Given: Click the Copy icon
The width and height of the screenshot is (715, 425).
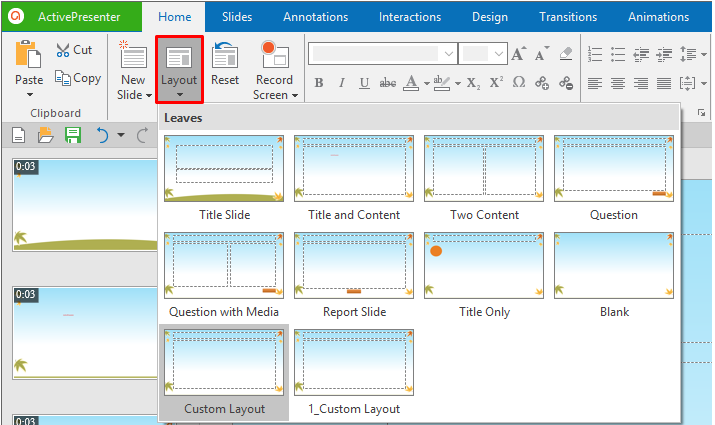Looking at the screenshot, I should coord(63,78).
